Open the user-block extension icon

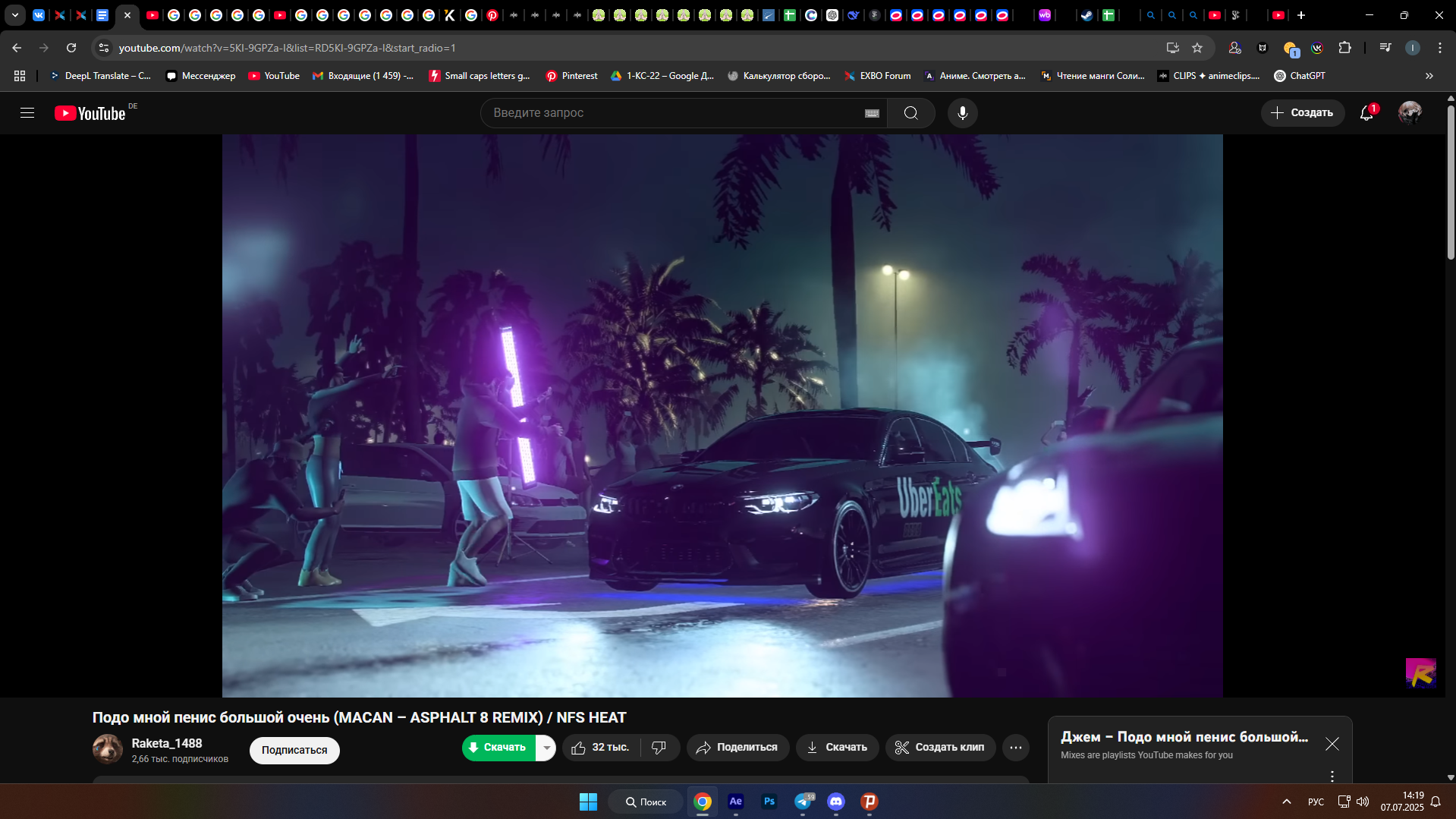tap(1234, 48)
